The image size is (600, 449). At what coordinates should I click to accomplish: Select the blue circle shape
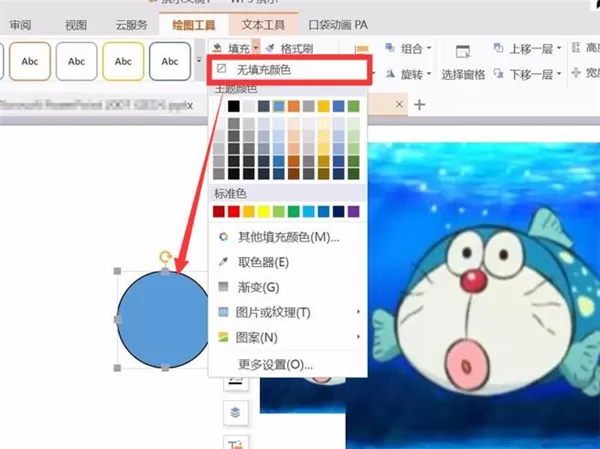(164, 320)
